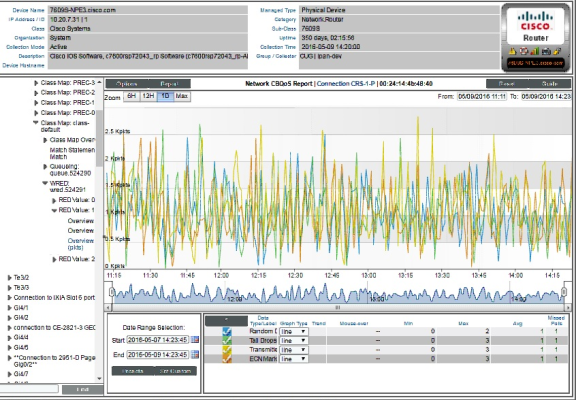Collapse Class Map: class-default node

(x=36, y=123)
